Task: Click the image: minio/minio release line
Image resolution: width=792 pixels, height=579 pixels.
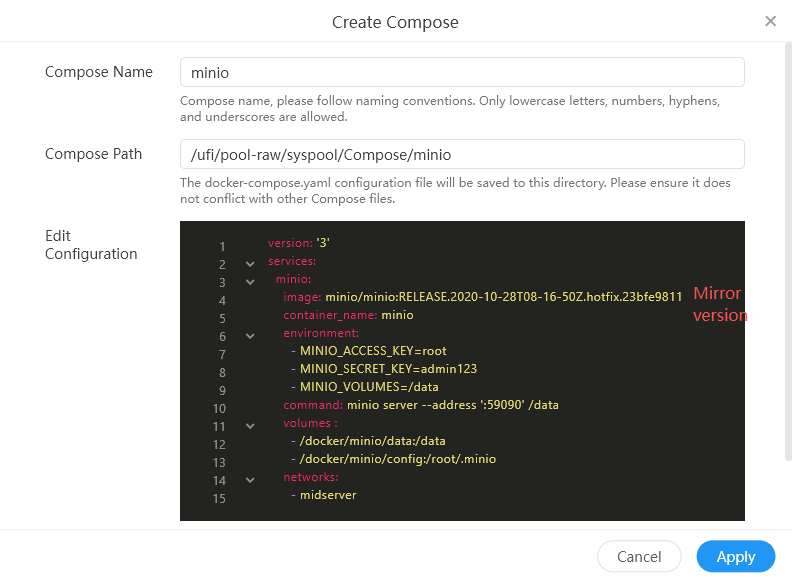Action: click(x=482, y=297)
